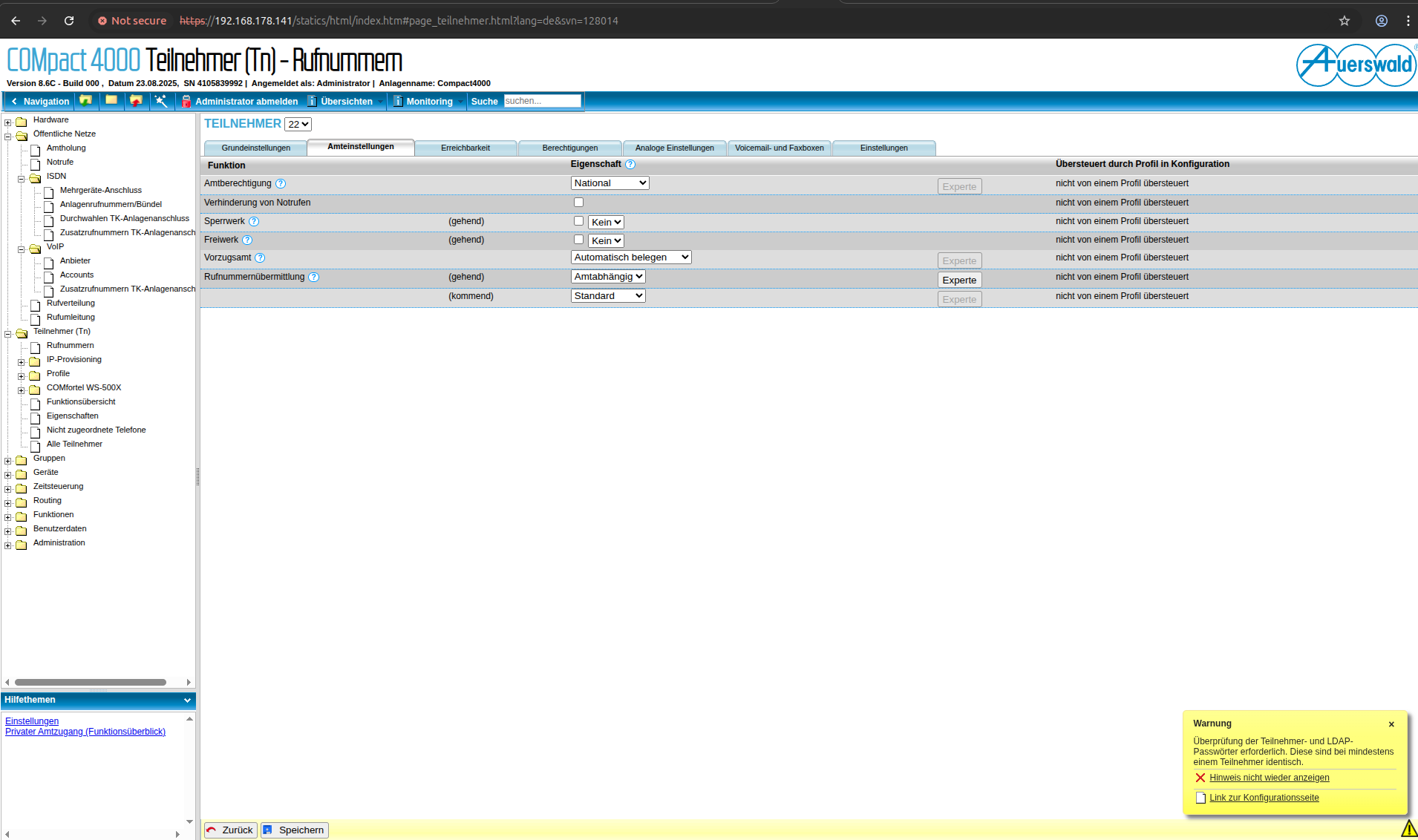Open the kommend Standard dropdown

pyautogui.click(x=608, y=296)
